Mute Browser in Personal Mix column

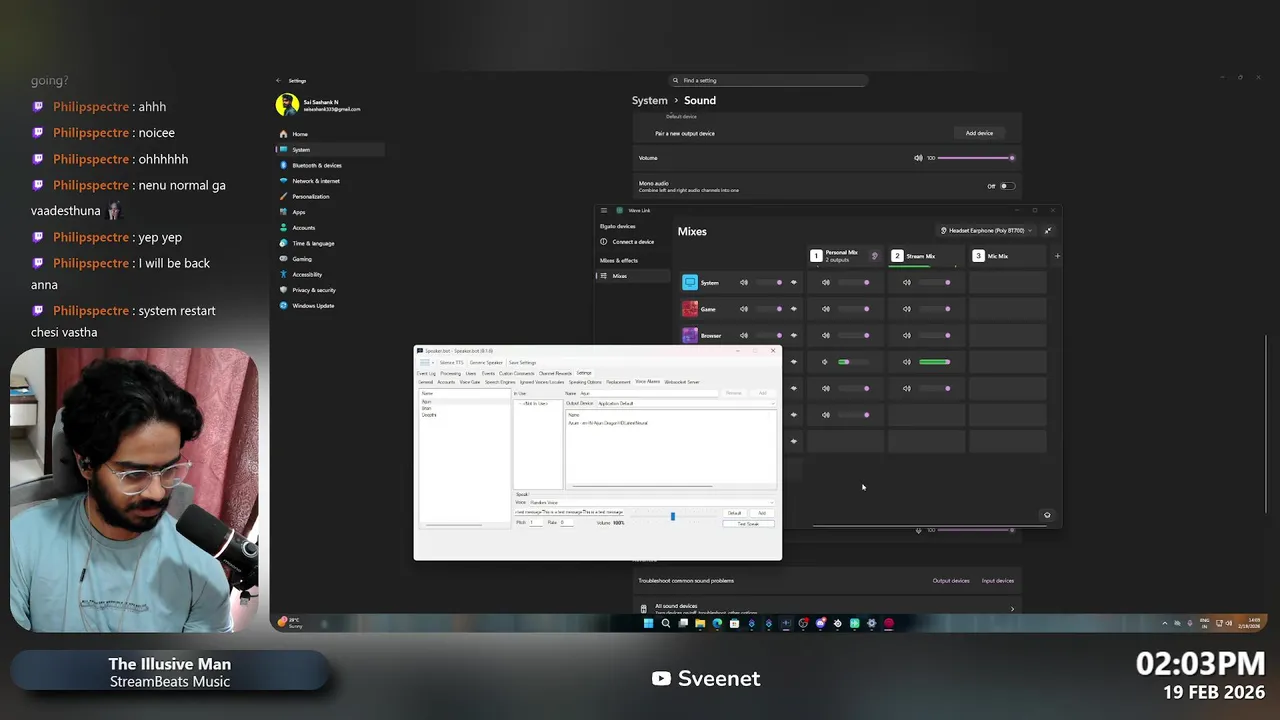coord(825,335)
